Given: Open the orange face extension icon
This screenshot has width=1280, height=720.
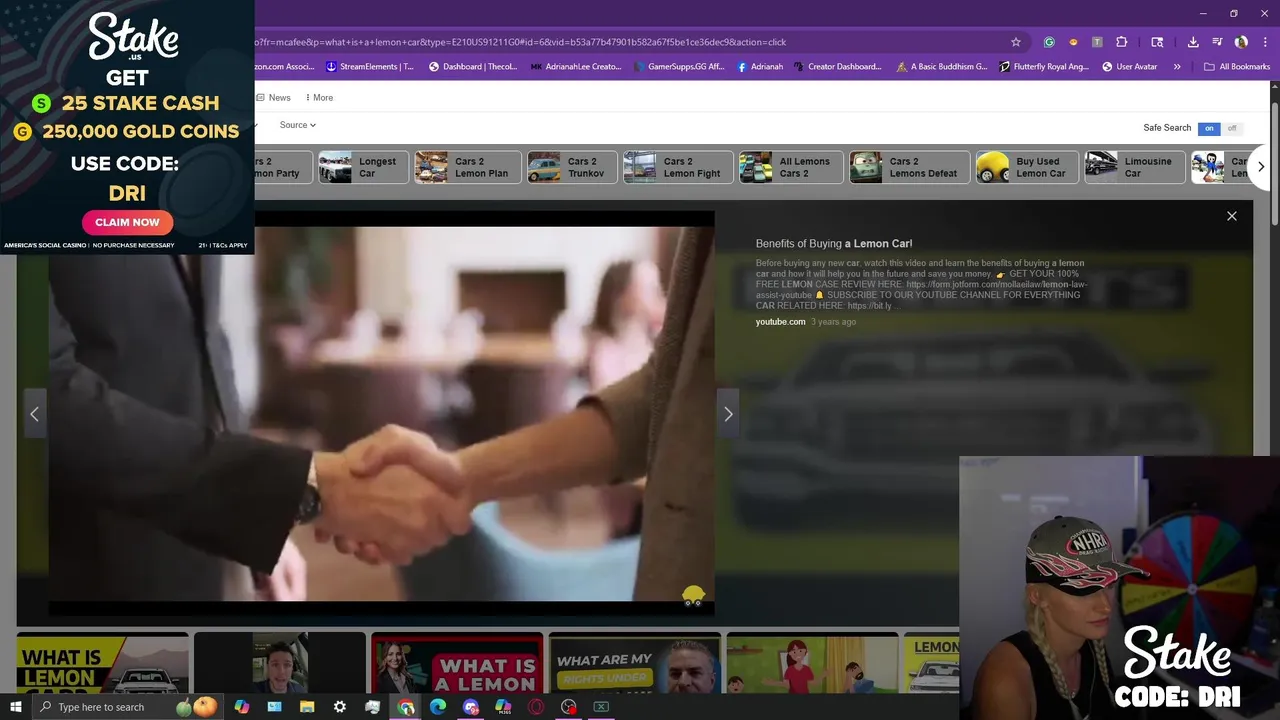Looking at the screenshot, I should click(1073, 42).
